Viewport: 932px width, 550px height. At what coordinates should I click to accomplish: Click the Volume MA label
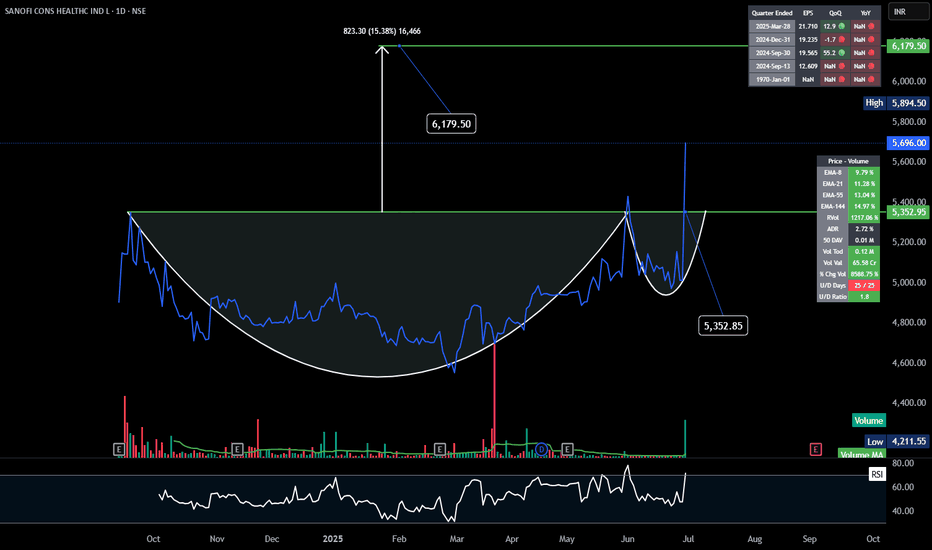(x=861, y=454)
